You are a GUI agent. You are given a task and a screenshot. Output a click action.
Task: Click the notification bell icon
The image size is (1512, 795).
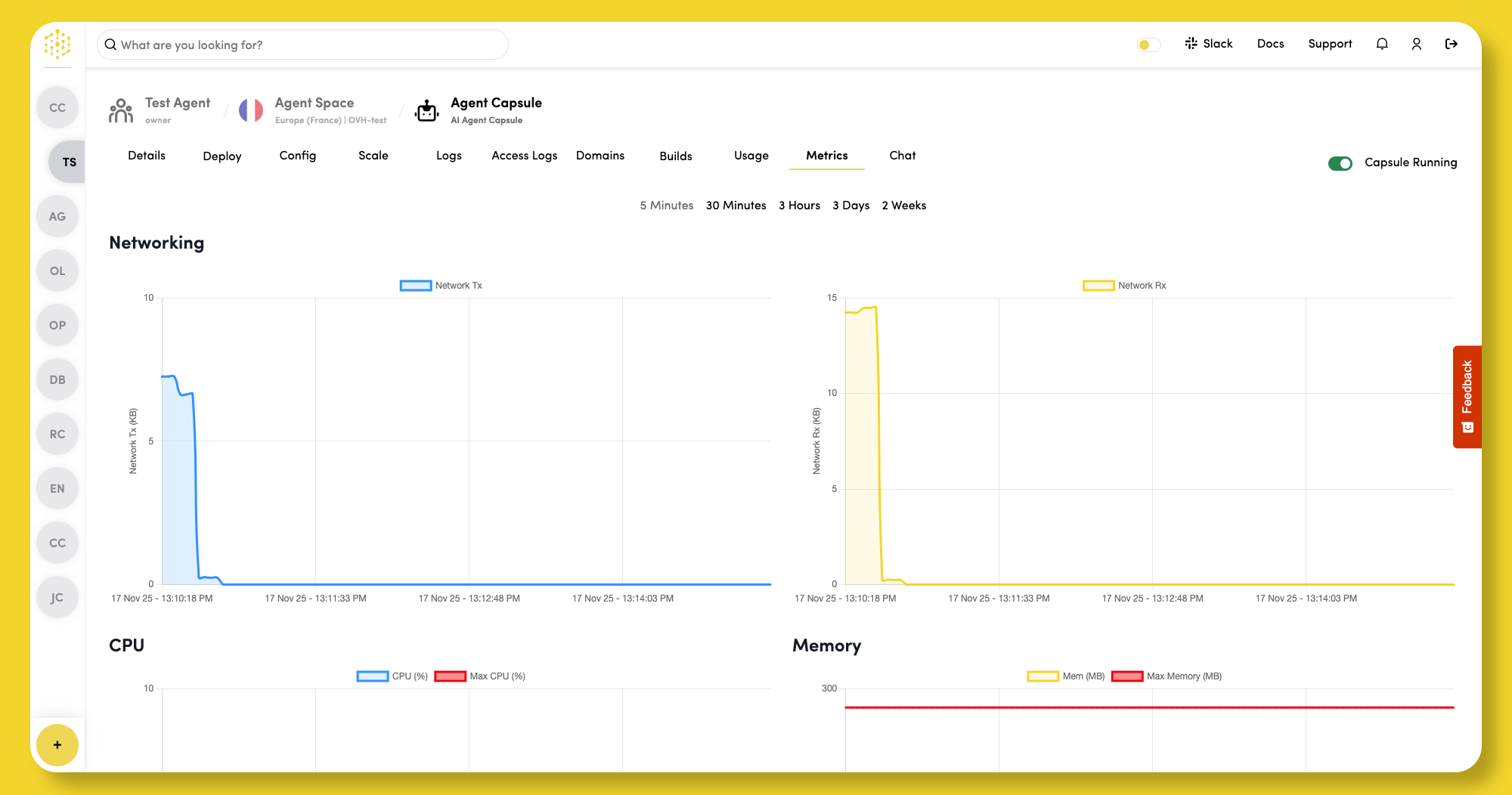tap(1382, 44)
